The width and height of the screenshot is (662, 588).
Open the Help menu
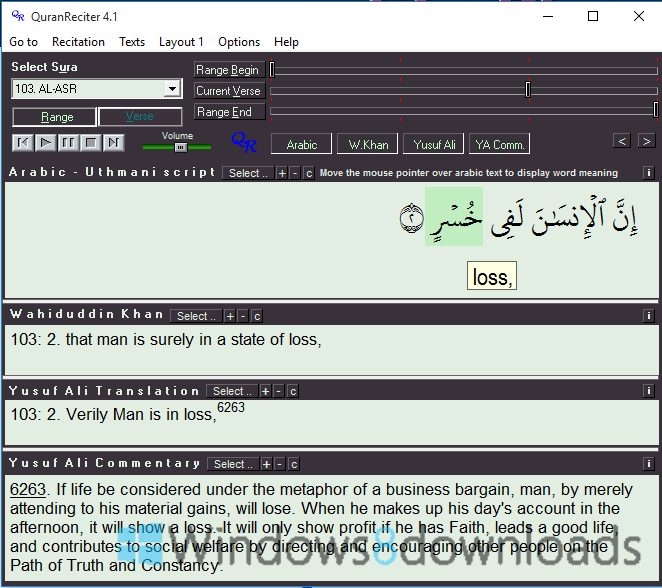(286, 42)
